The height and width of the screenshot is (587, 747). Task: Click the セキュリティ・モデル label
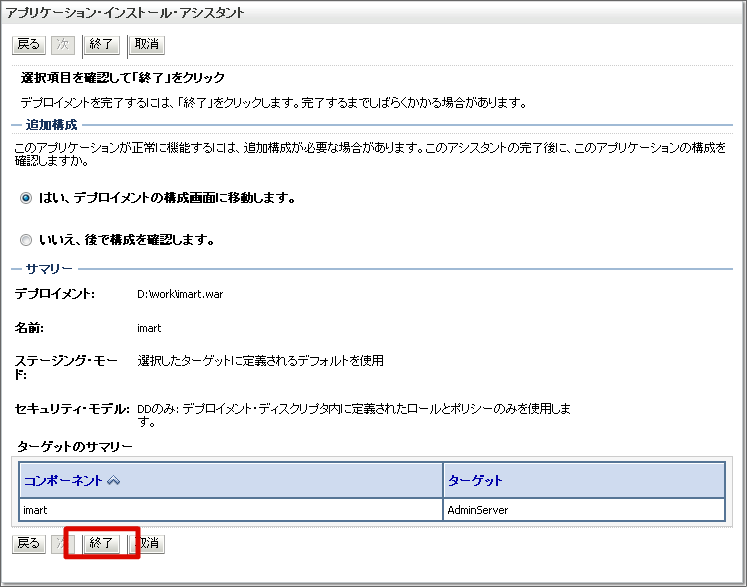[72, 409]
